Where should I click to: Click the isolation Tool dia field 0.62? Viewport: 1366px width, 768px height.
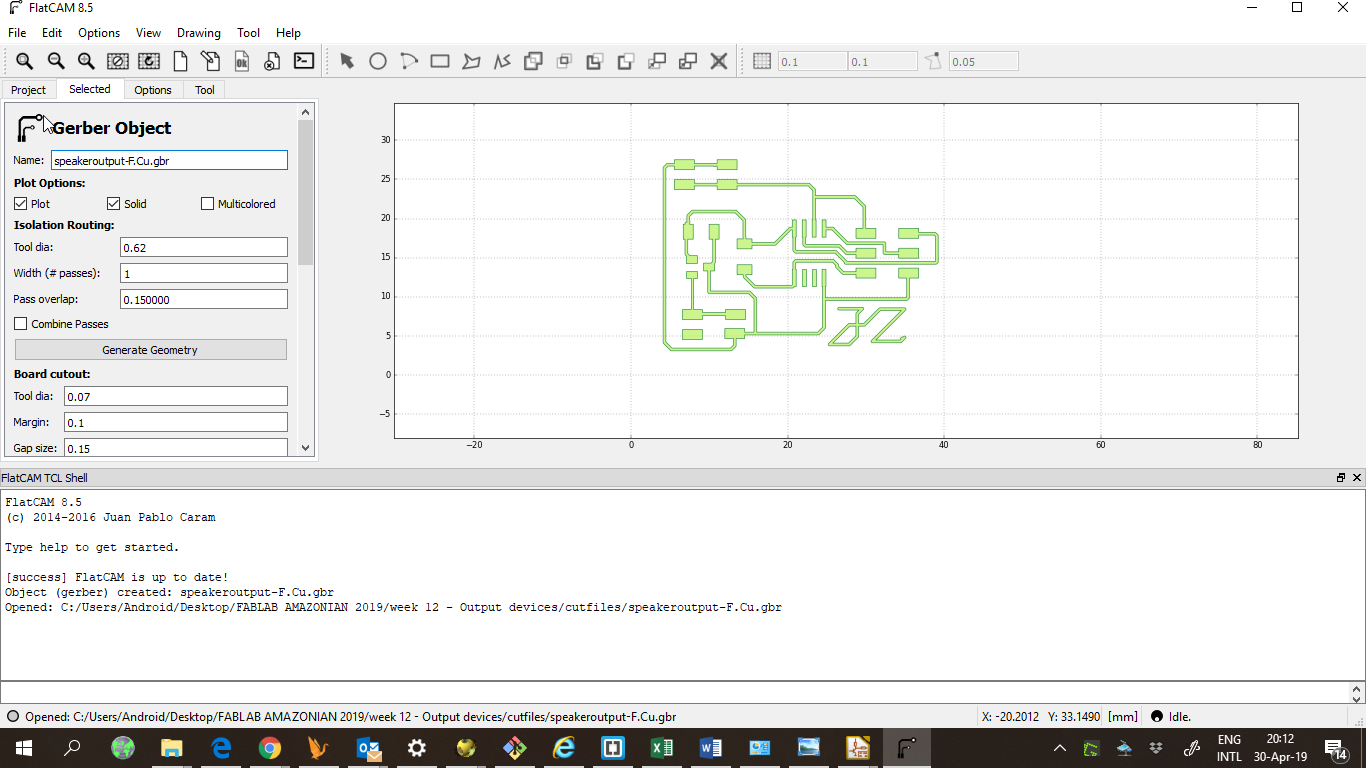click(204, 247)
